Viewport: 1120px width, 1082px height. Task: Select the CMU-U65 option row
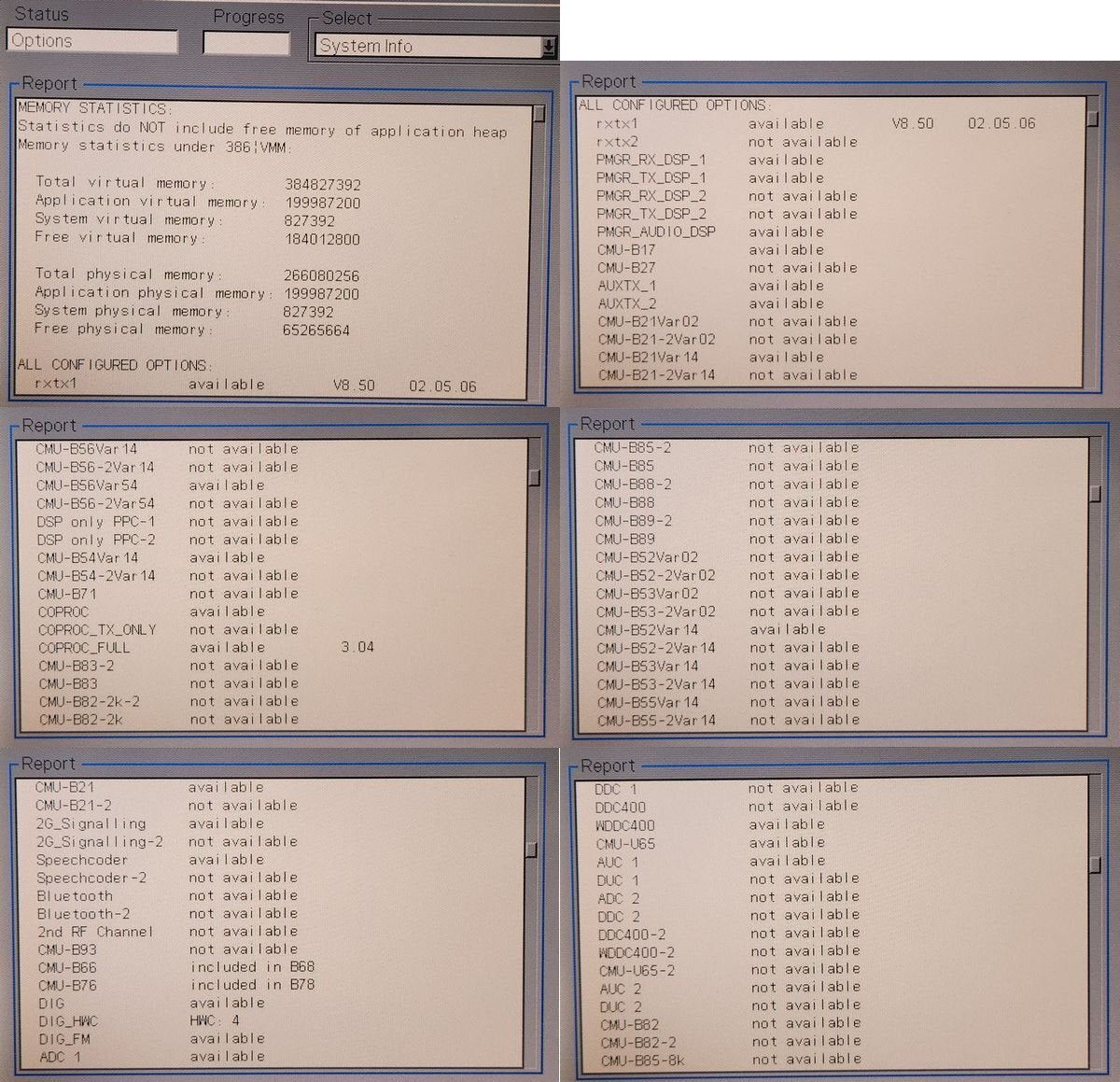click(x=709, y=843)
